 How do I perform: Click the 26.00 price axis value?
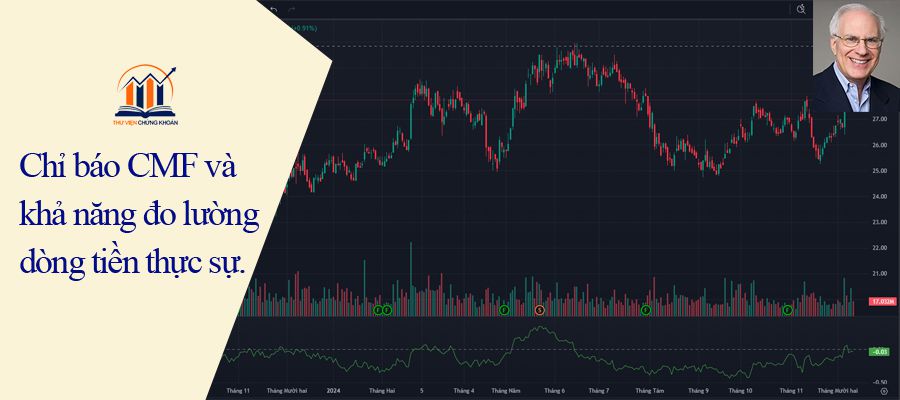click(x=880, y=145)
